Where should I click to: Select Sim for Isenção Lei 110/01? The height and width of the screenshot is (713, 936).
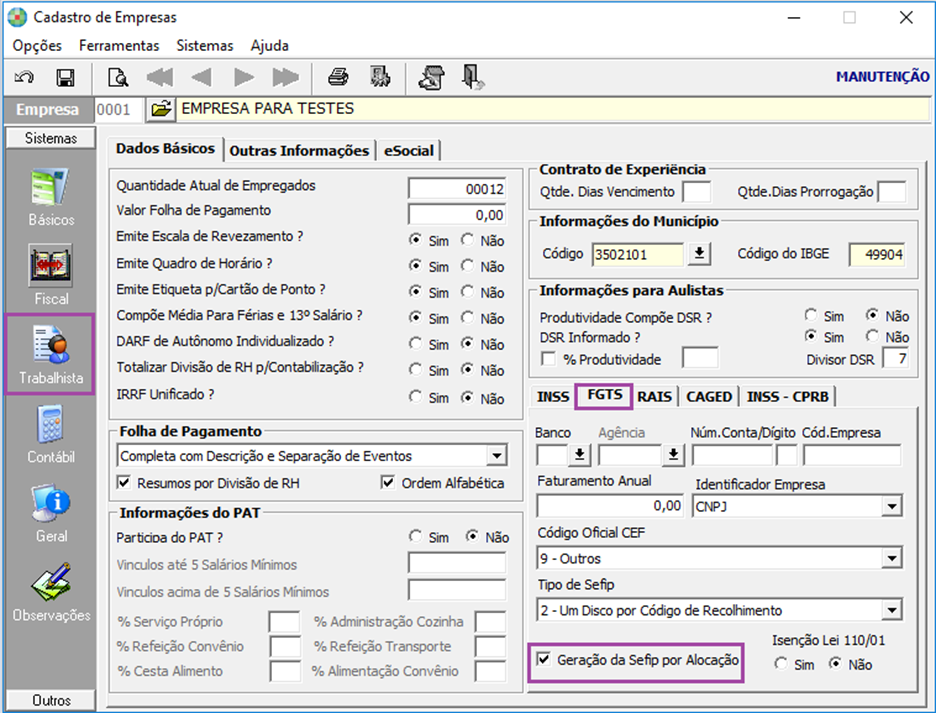click(780, 664)
